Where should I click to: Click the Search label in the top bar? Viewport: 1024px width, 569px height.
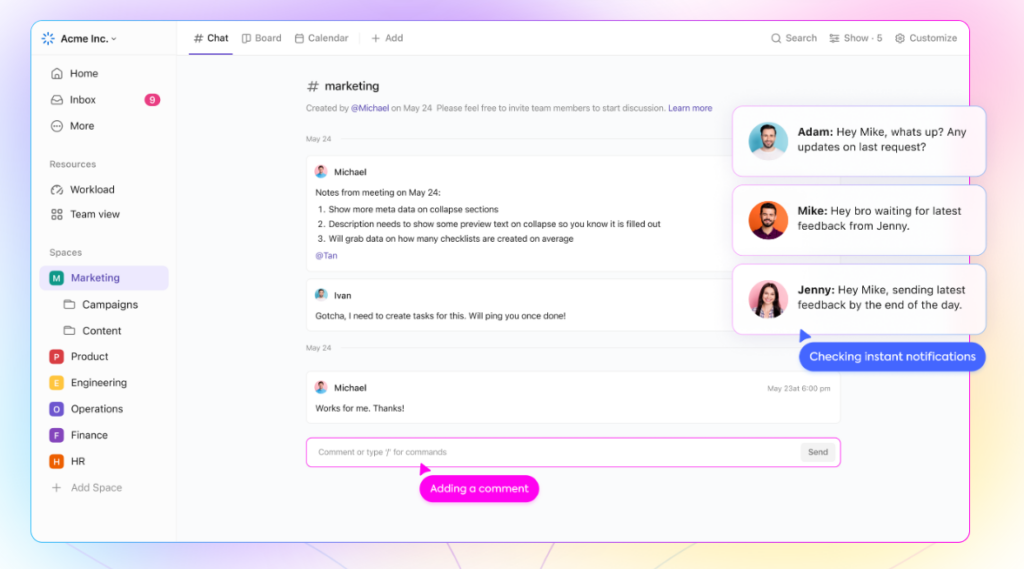[x=801, y=38]
